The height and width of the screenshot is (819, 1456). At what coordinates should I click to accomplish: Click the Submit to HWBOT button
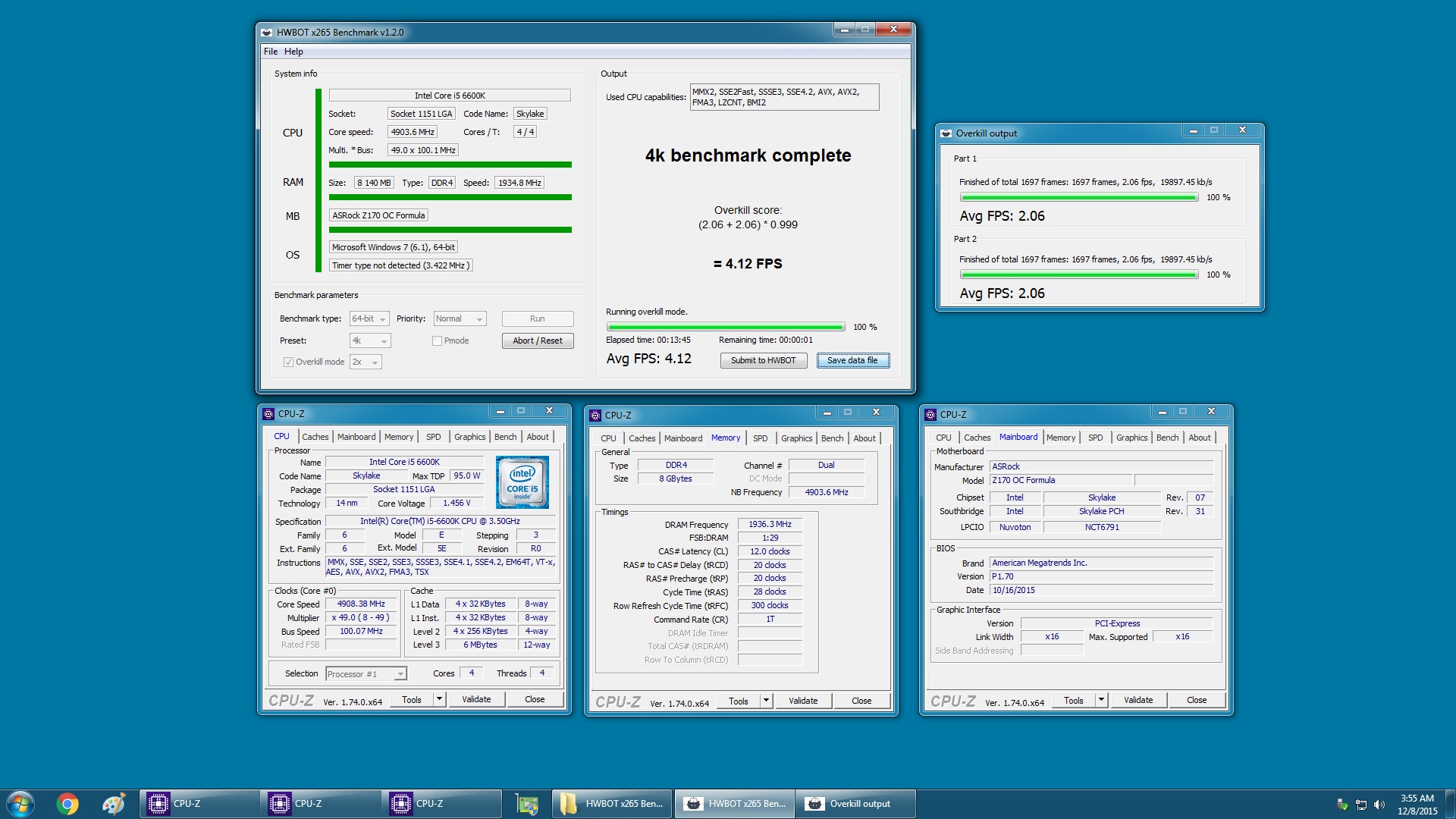(x=764, y=361)
